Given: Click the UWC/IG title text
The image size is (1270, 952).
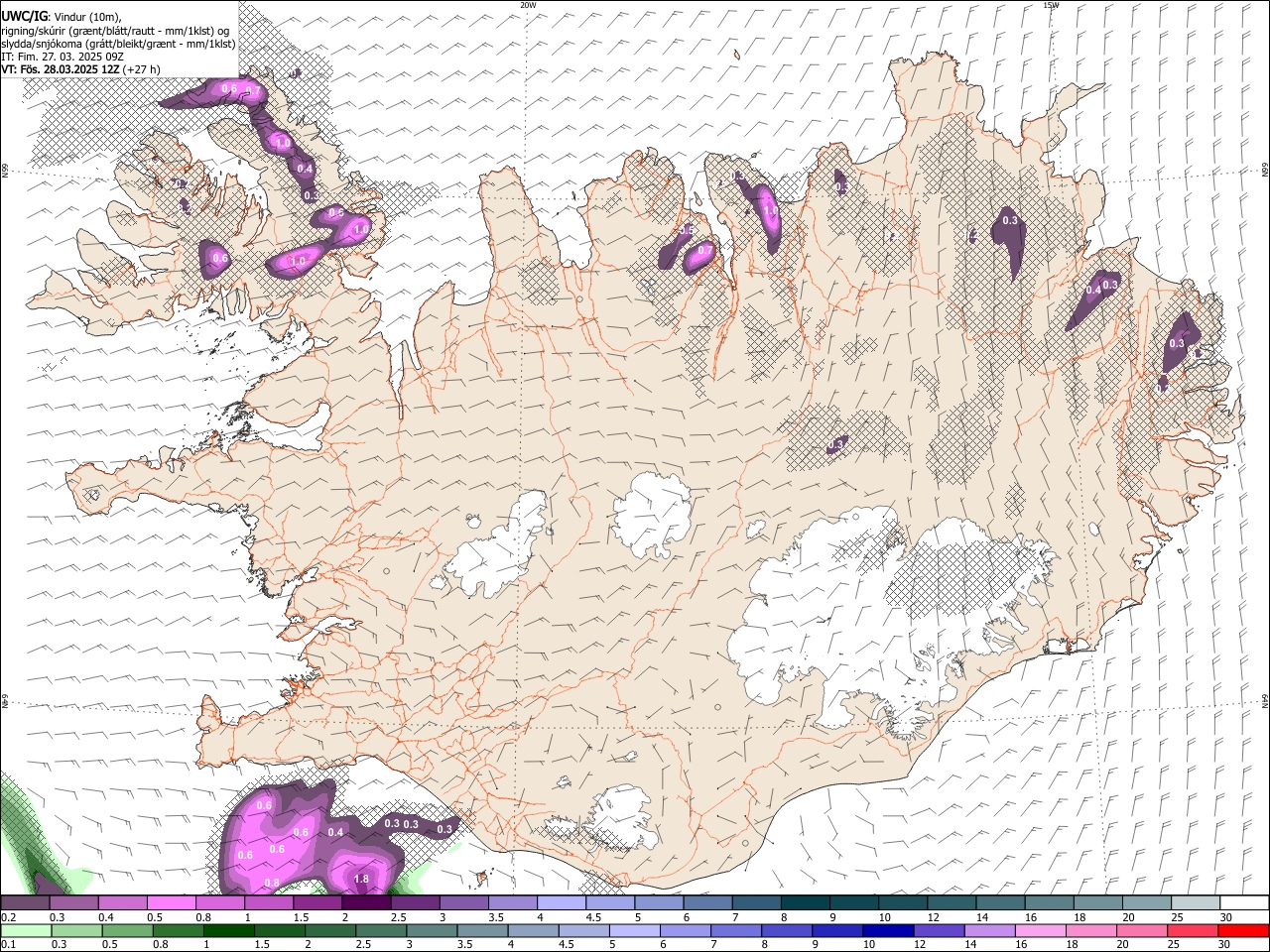Looking at the screenshot, I should (x=24, y=17).
